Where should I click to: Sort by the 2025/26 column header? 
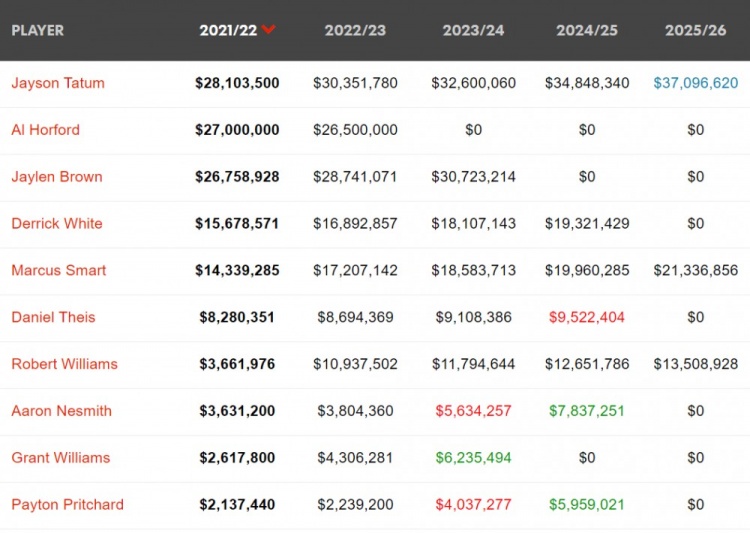point(695,31)
